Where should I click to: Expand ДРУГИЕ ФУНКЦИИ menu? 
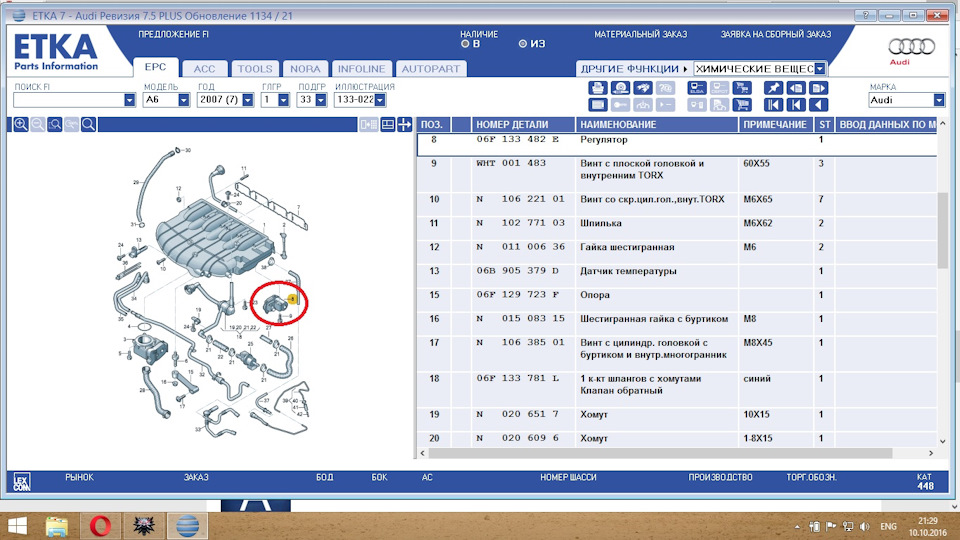(633, 69)
